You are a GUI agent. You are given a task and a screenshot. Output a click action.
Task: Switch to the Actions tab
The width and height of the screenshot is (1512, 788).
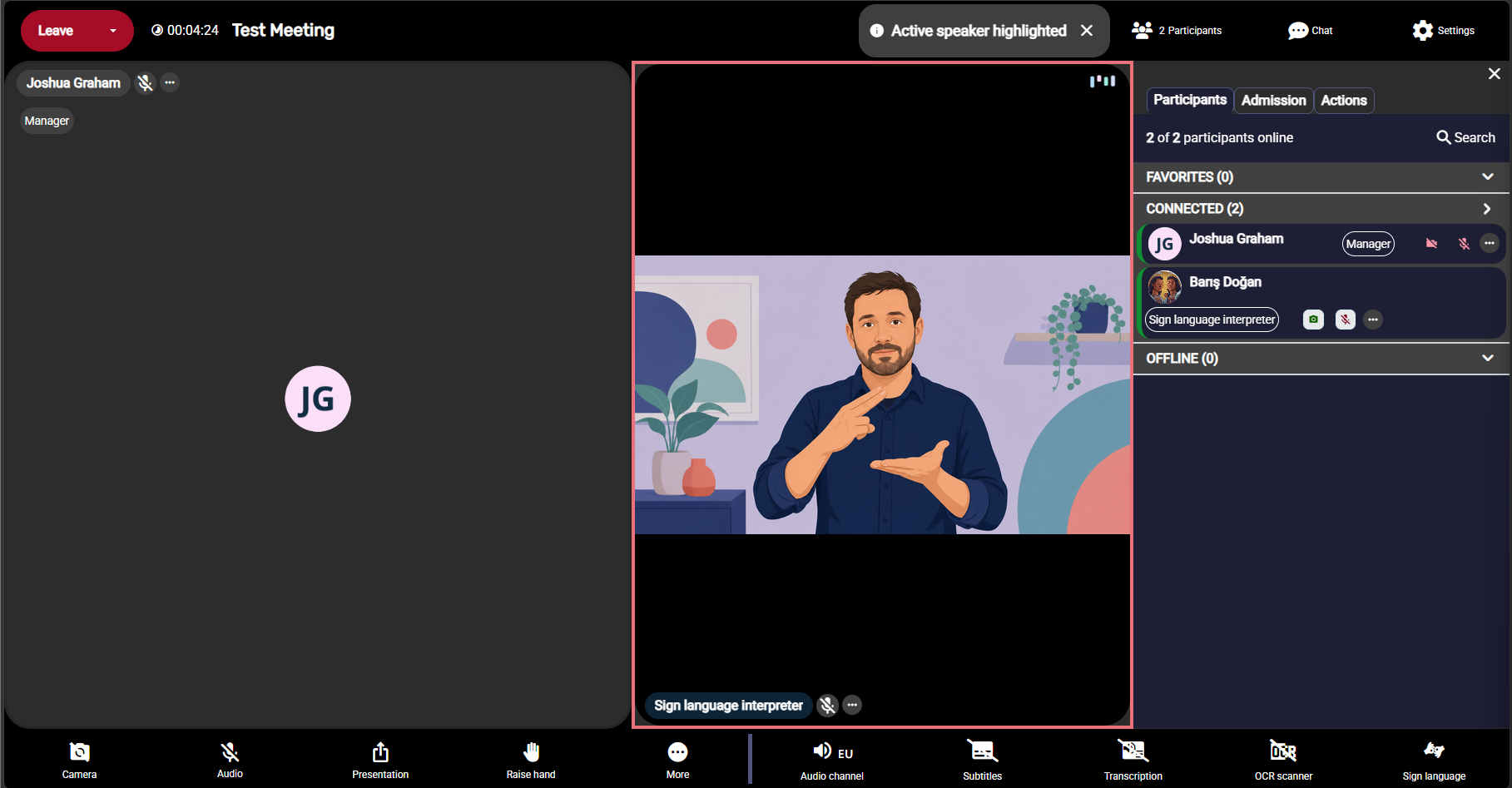tap(1344, 100)
